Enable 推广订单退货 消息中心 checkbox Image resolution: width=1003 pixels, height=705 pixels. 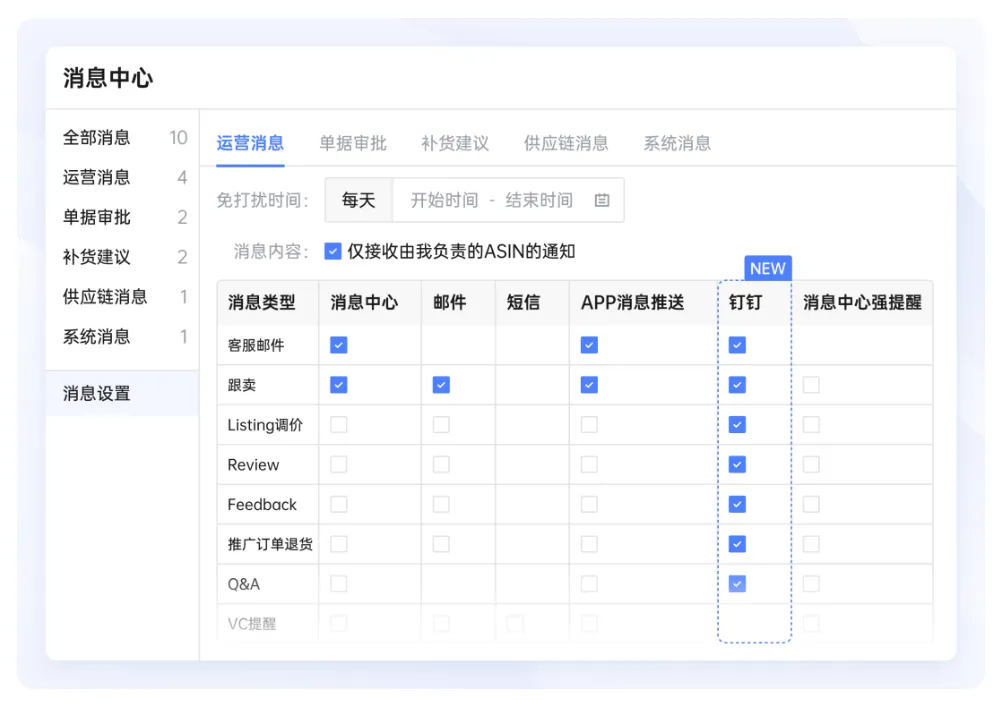[x=338, y=544]
